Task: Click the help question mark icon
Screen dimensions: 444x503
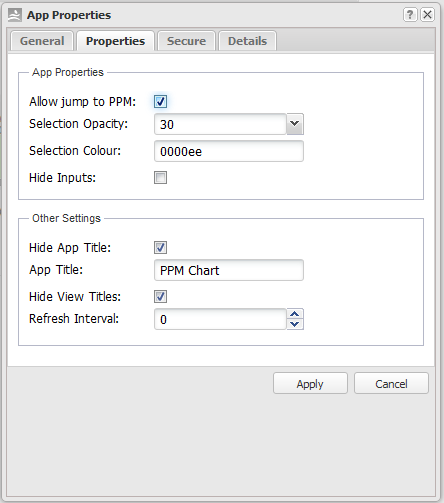Action: pos(410,15)
